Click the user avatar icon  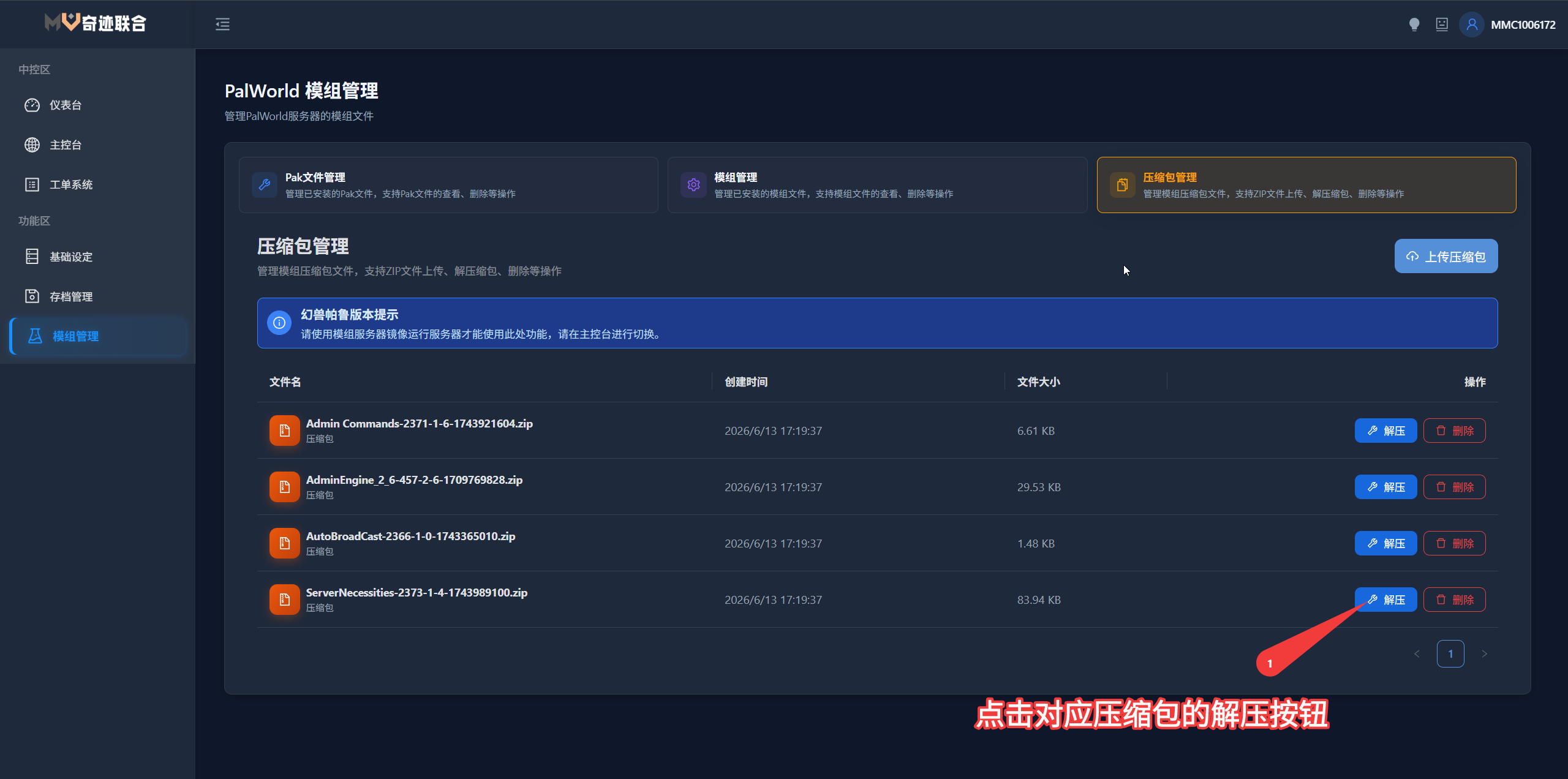[x=1472, y=24]
